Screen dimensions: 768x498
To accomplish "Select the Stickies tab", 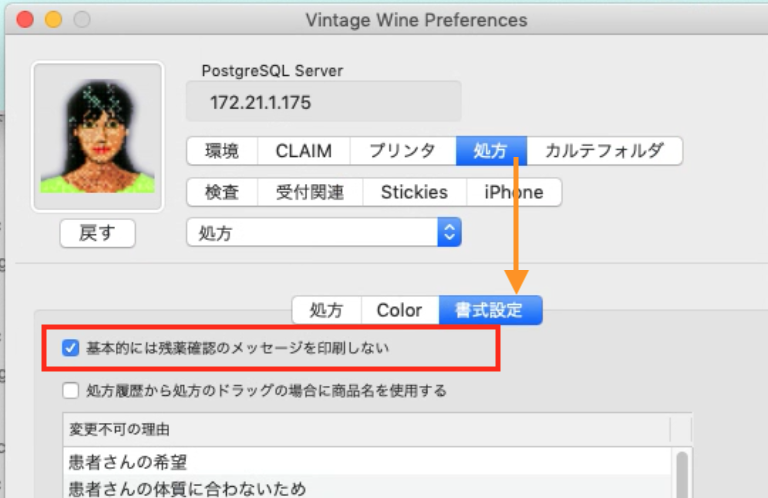I will tap(414, 192).
